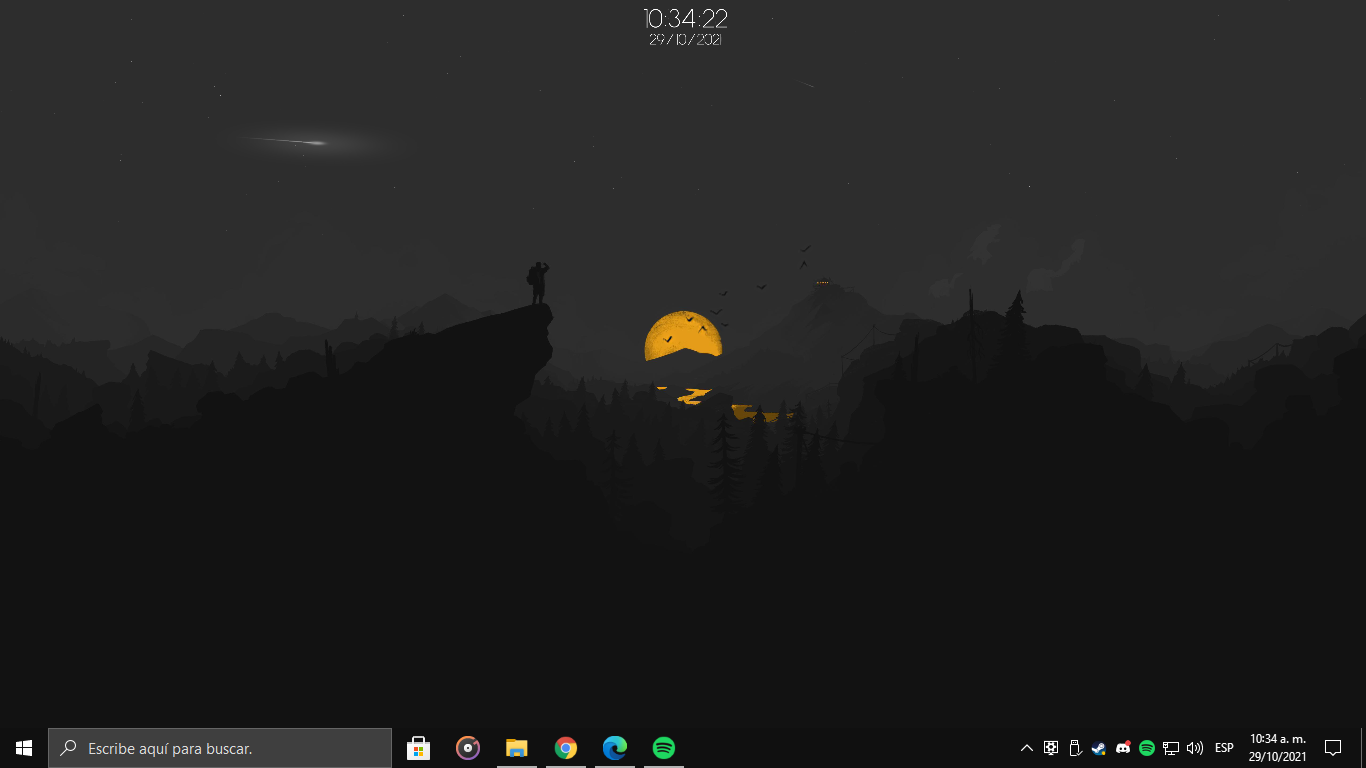Viewport: 1366px width, 768px height.
Task: Change the ESP input language
Action: coord(1224,748)
